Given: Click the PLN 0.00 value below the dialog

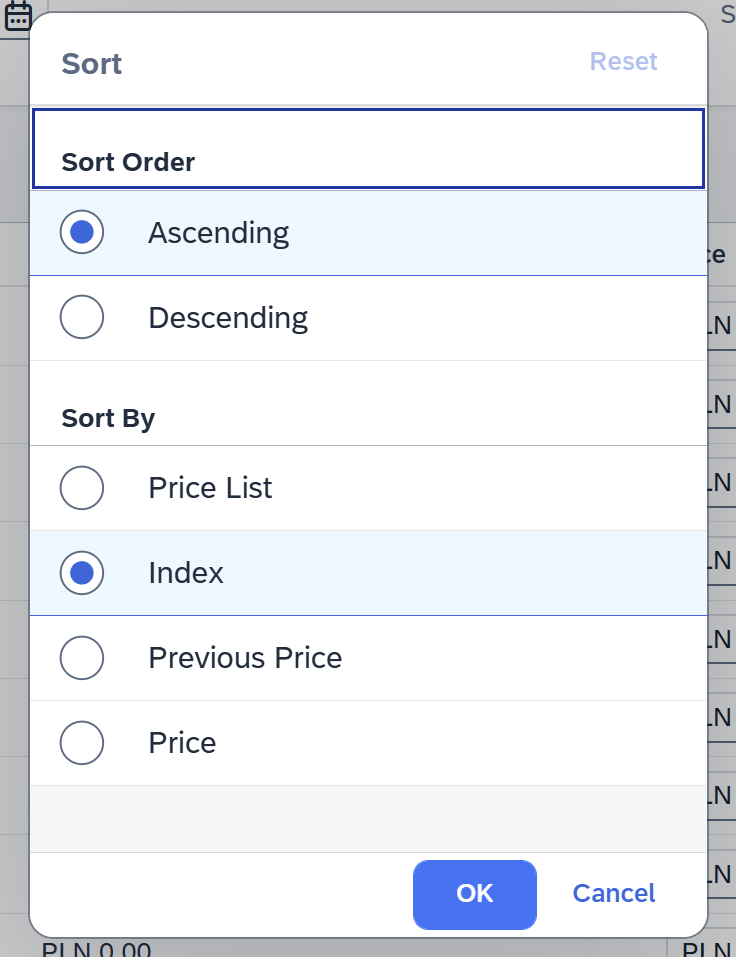Looking at the screenshot, I should click(x=96, y=950).
